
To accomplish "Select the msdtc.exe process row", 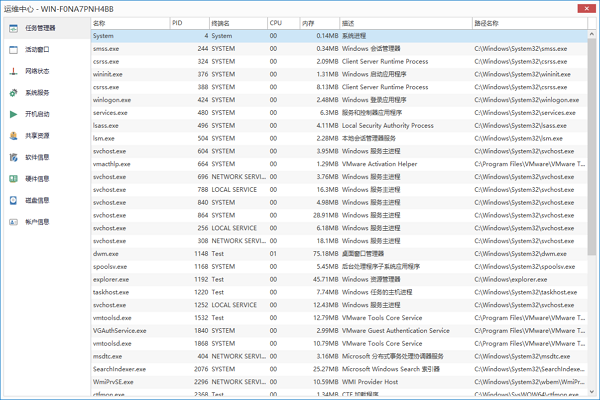I will point(339,356).
